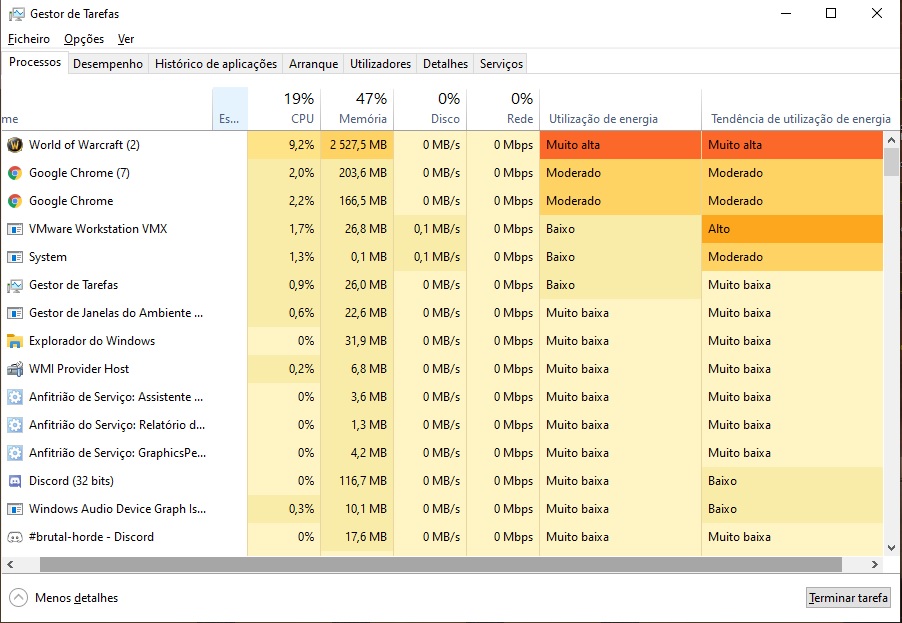The image size is (902, 623).
Task: Open the Opções menu
Action: [x=84, y=39]
